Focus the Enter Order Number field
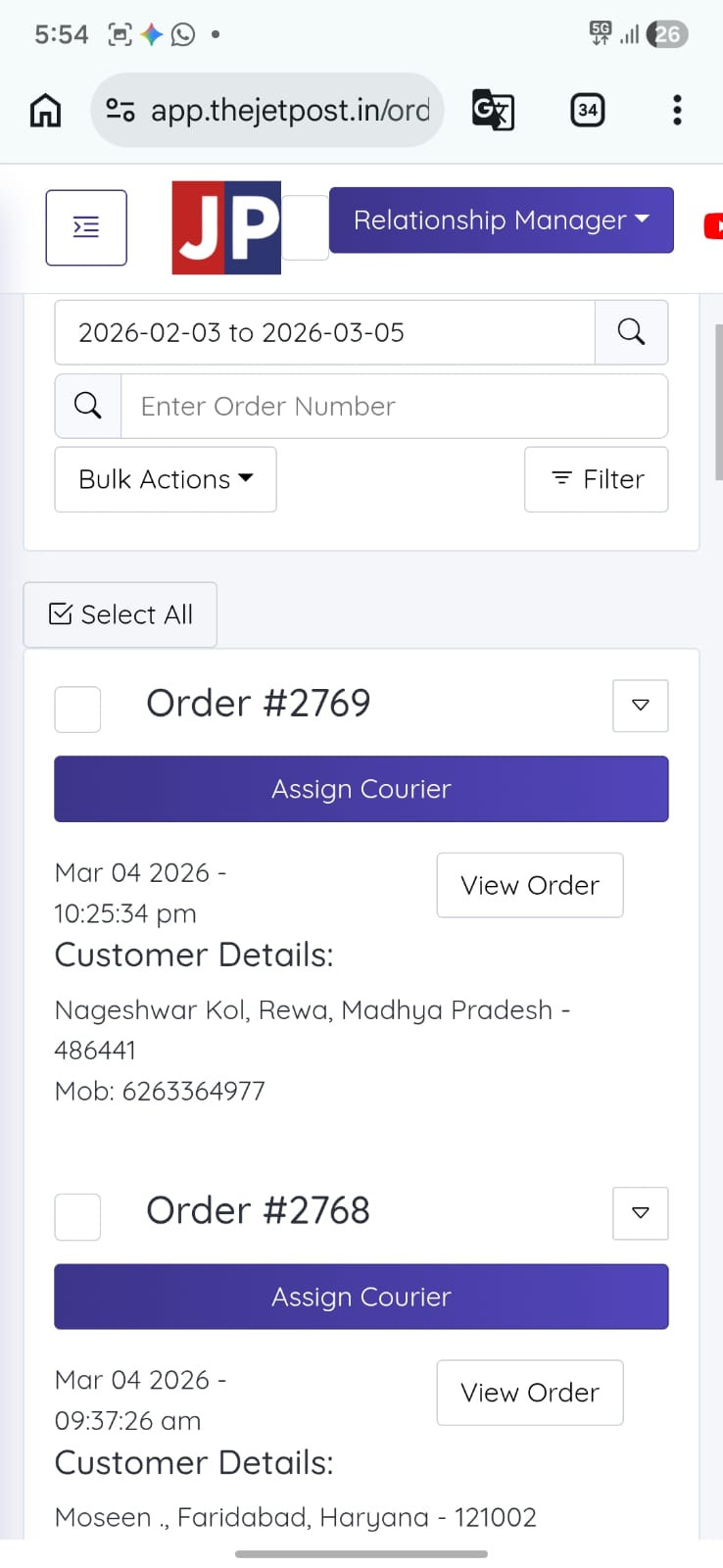The width and height of the screenshot is (723, 1568). (x=394, y=406)
